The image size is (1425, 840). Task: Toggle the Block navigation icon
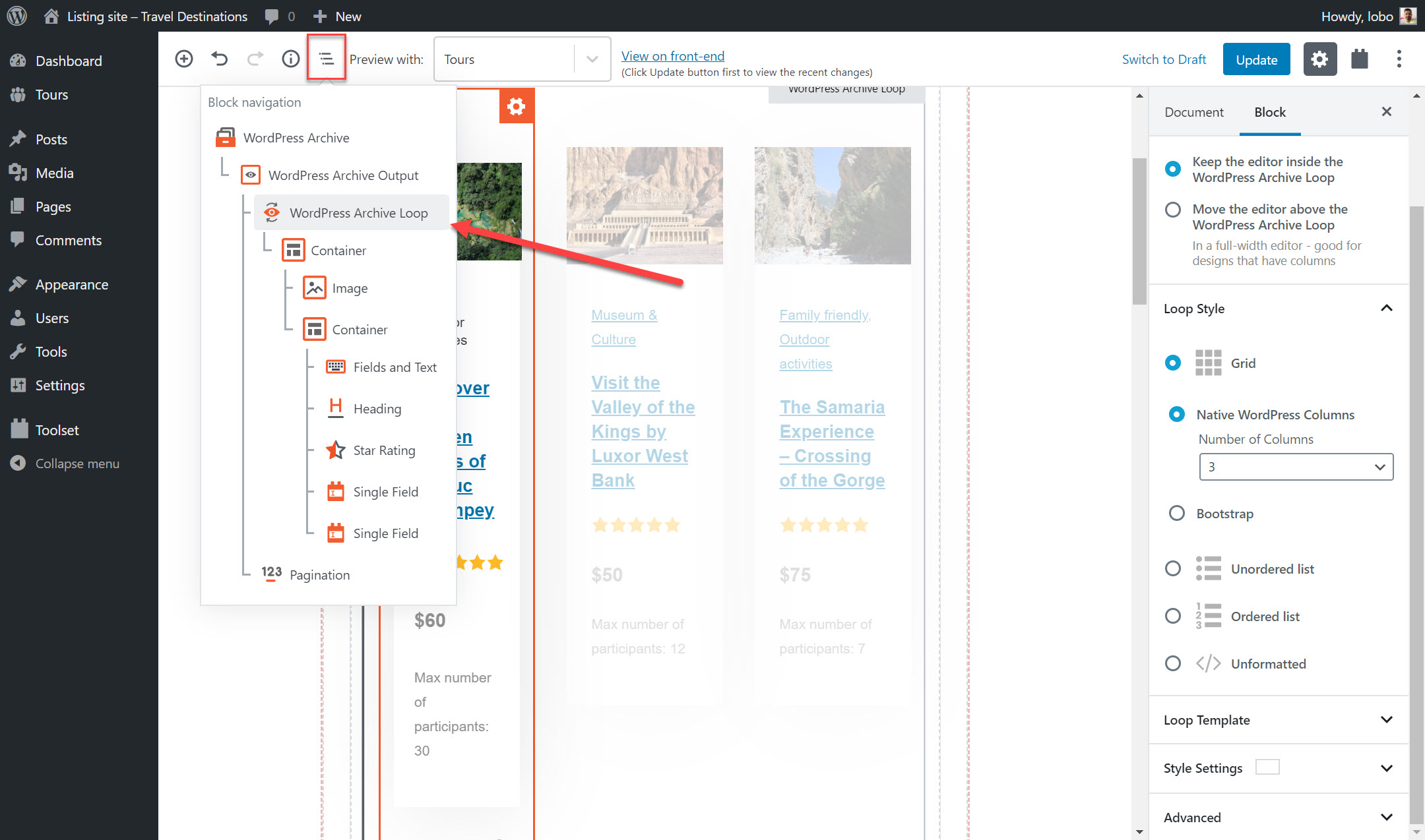pos(327,59)
